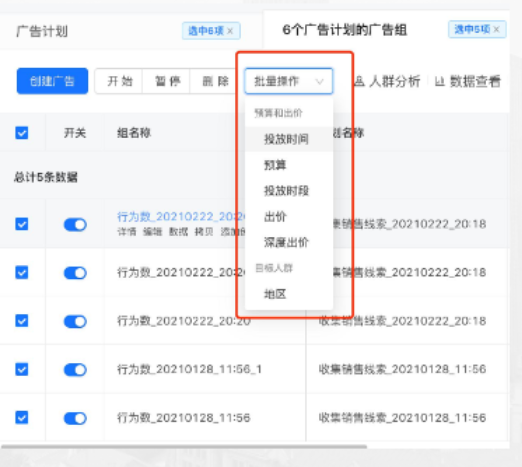This screenshot has height=467, width=522.
Task: Click the chevron arrow in 批量操作 box
Action: (x=320, y=81)
